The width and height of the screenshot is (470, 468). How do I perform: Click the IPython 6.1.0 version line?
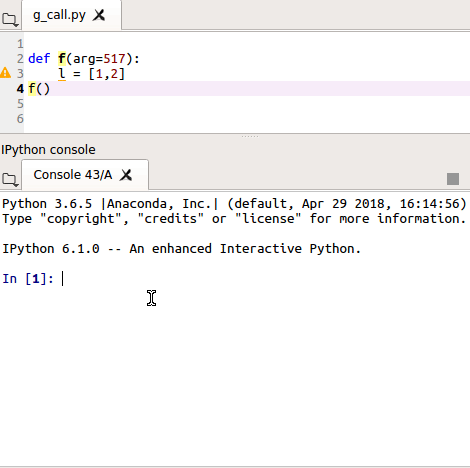click(x=181, y=249)
